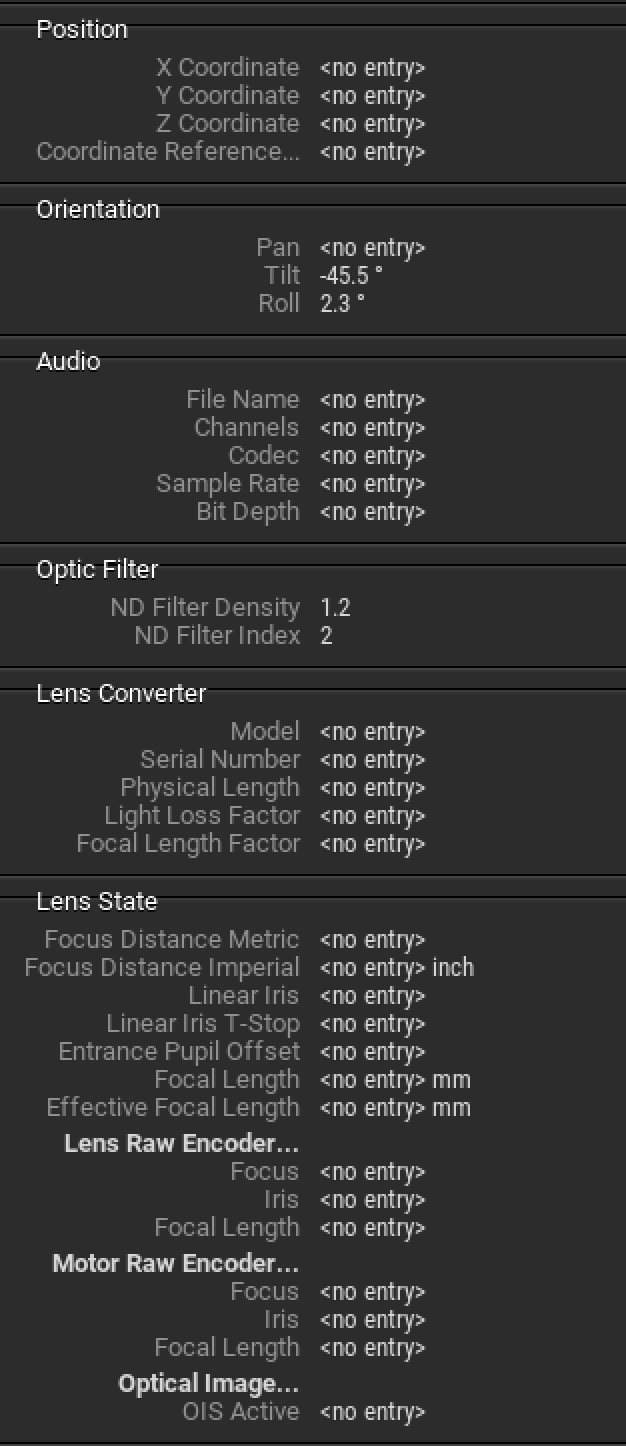Screen dimensions: 626x1446
Task: Click the Lens State section header
Action: click(x=96, y=901)
